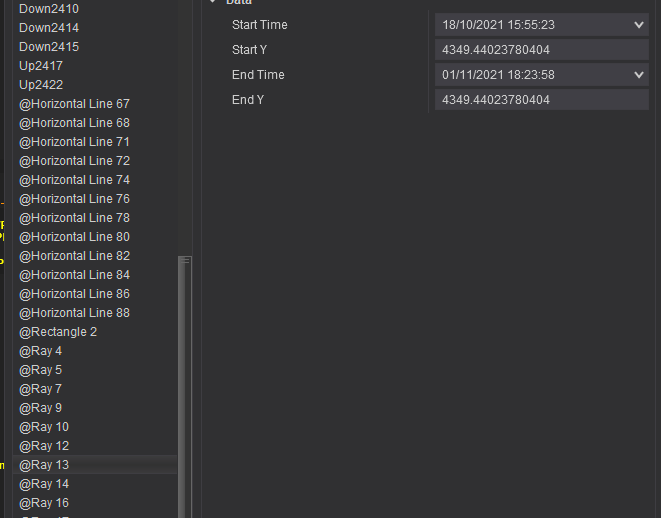Select @Ray 10 in the list
661x518 pixels.
tap(44, 427)
